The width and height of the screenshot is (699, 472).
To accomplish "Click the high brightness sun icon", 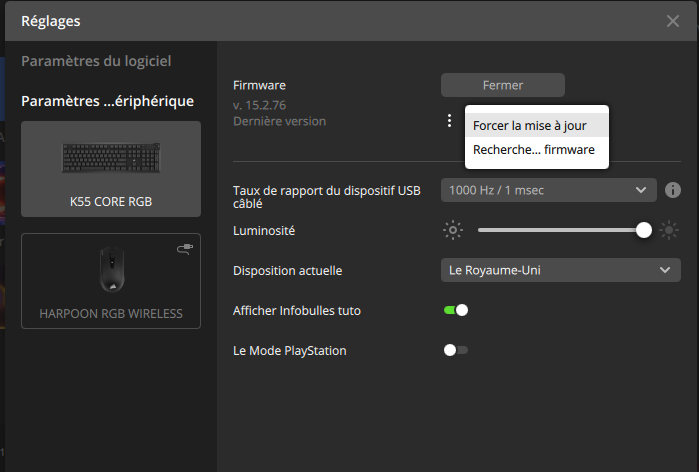I will point(669,230).
